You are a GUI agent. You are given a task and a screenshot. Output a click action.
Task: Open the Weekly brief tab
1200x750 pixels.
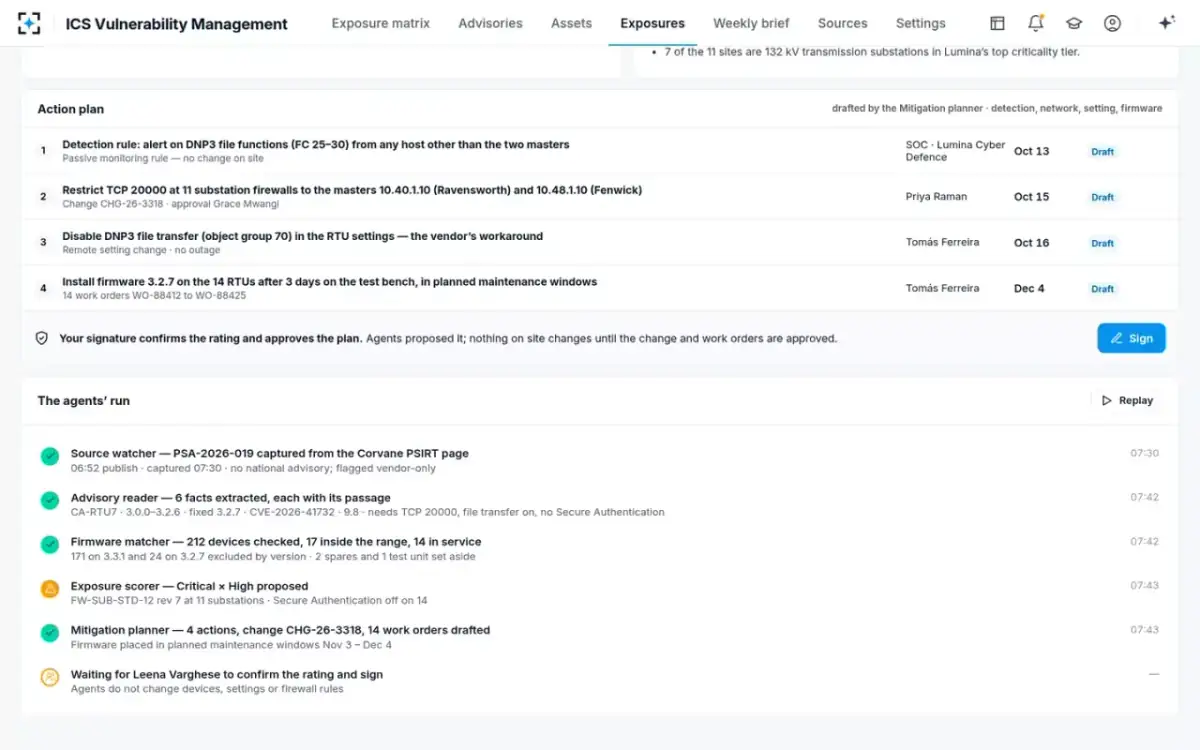coord(751,23)
